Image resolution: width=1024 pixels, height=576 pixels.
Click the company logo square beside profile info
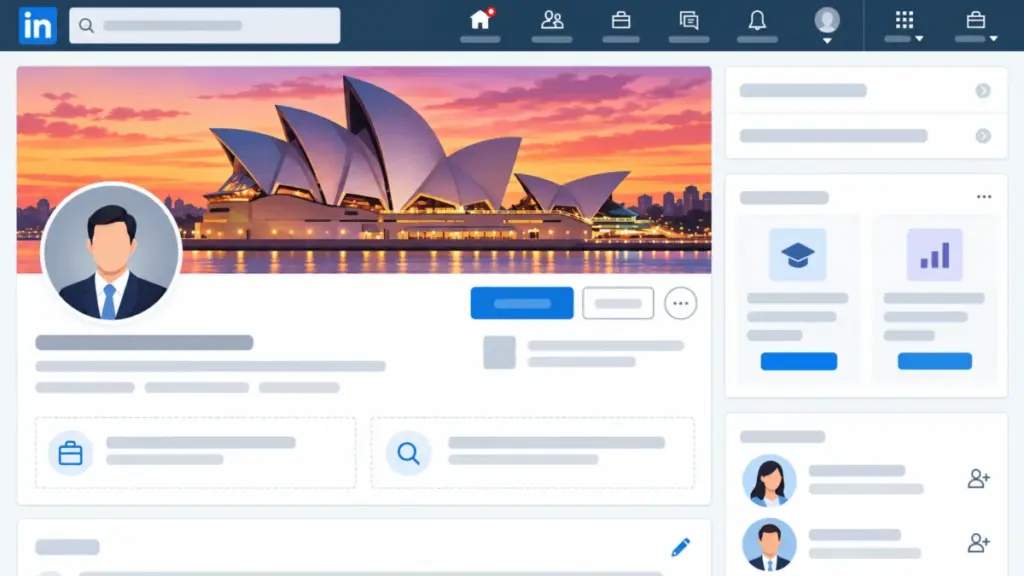click(x=500, y=353)
